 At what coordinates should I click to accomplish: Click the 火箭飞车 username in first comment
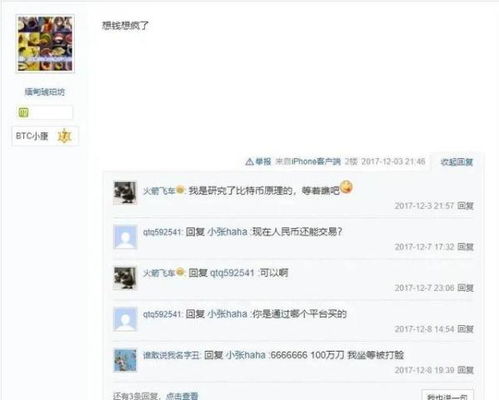[159, 191]
